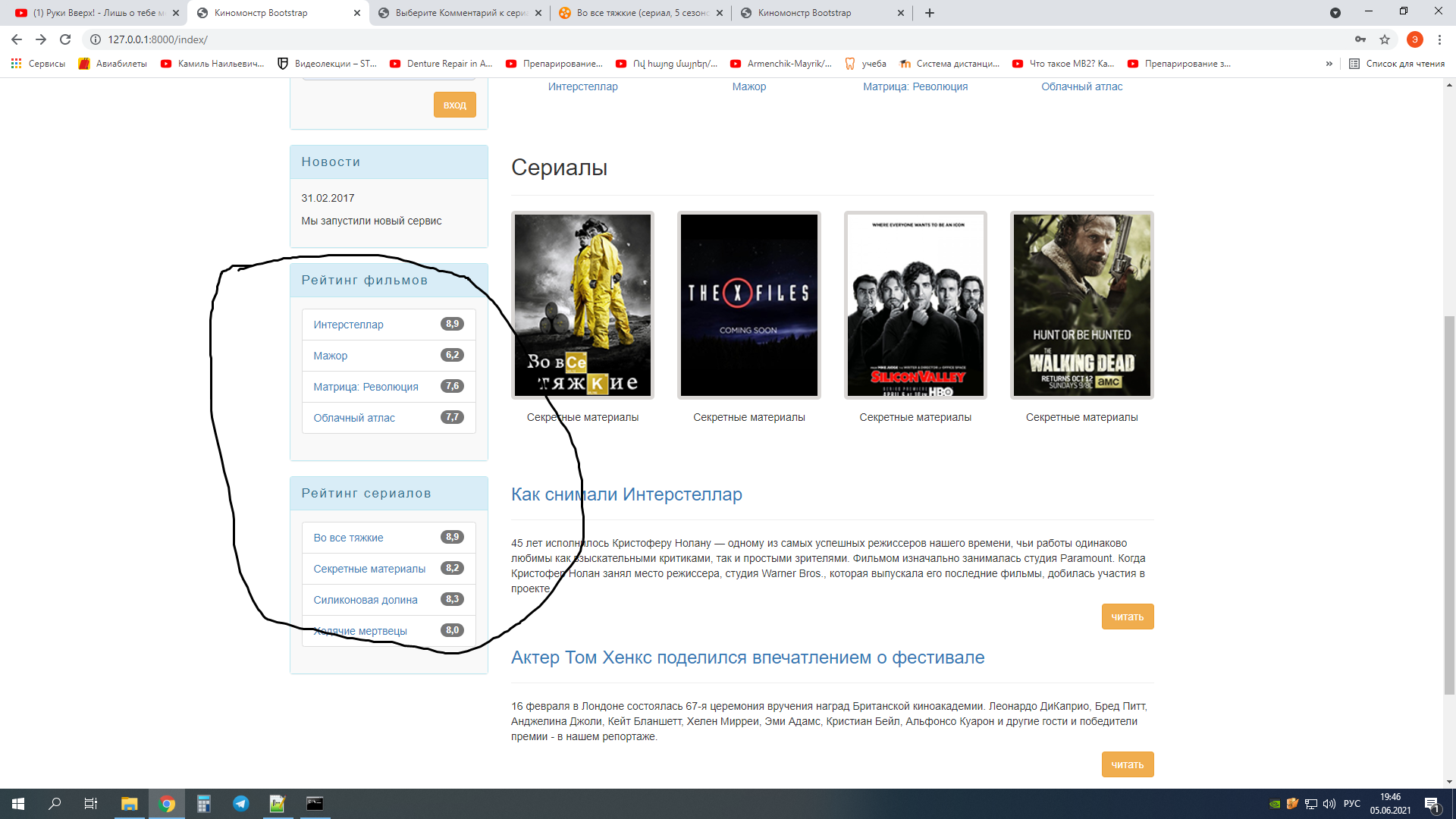Go back to the previous page
Viewport: 1456px width, 819px height.
pyautogui.click(x=17, y=39)
